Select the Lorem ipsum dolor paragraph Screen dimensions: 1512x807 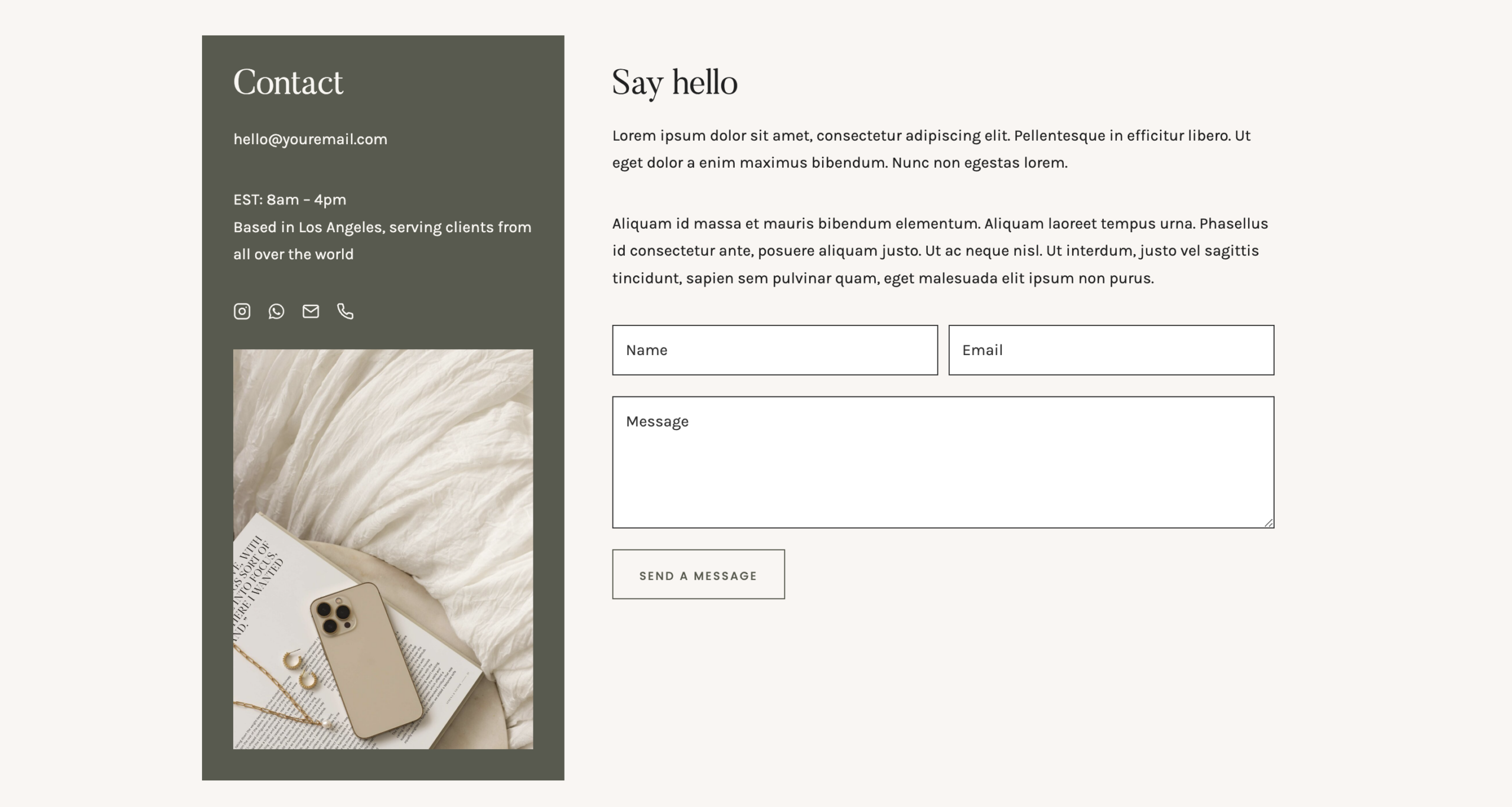(x=931, y=149)
